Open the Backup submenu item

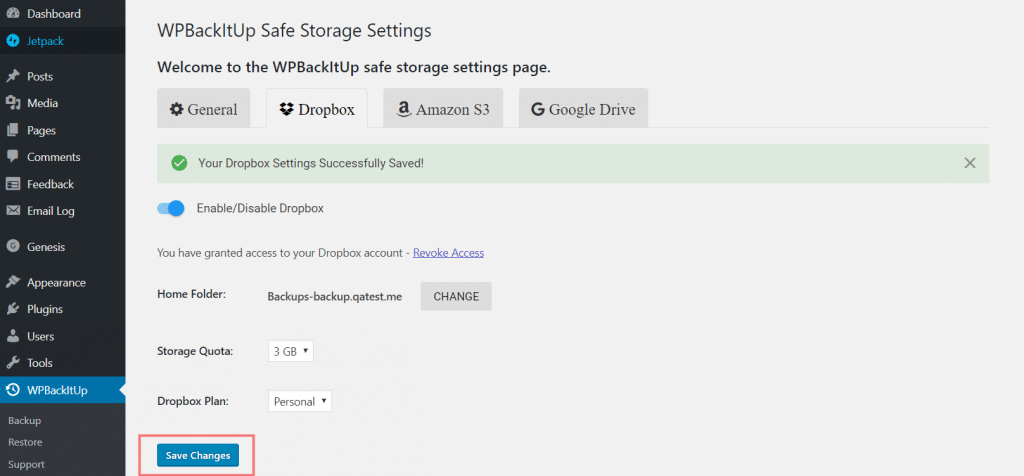coord(25,420)
